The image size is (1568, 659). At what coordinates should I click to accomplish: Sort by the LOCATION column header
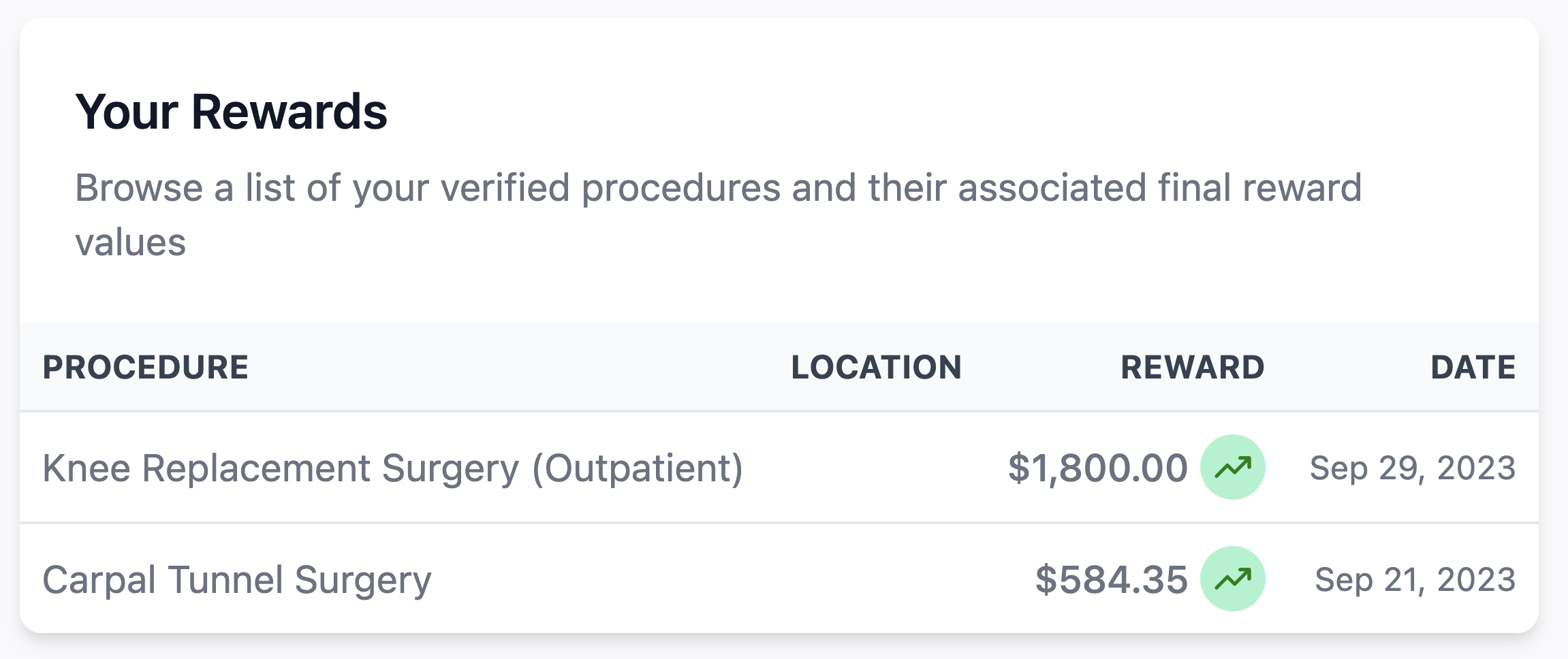877,367
